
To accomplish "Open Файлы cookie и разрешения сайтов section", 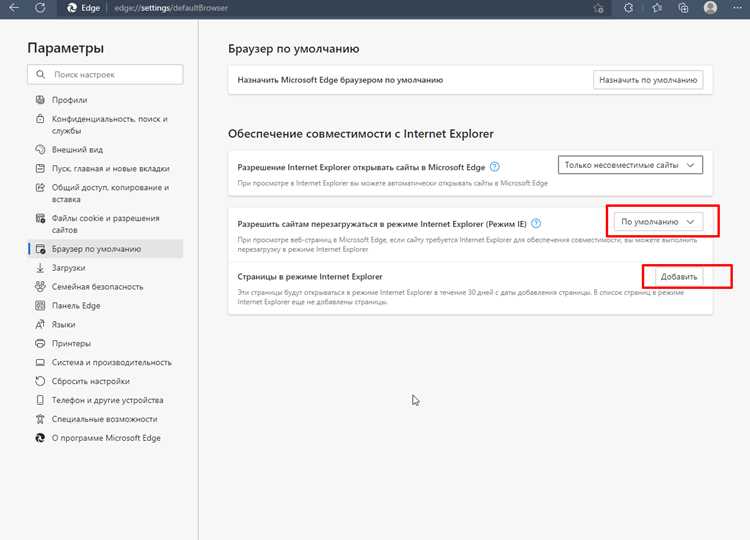I will pyautogui.click(x=105, y=224).
